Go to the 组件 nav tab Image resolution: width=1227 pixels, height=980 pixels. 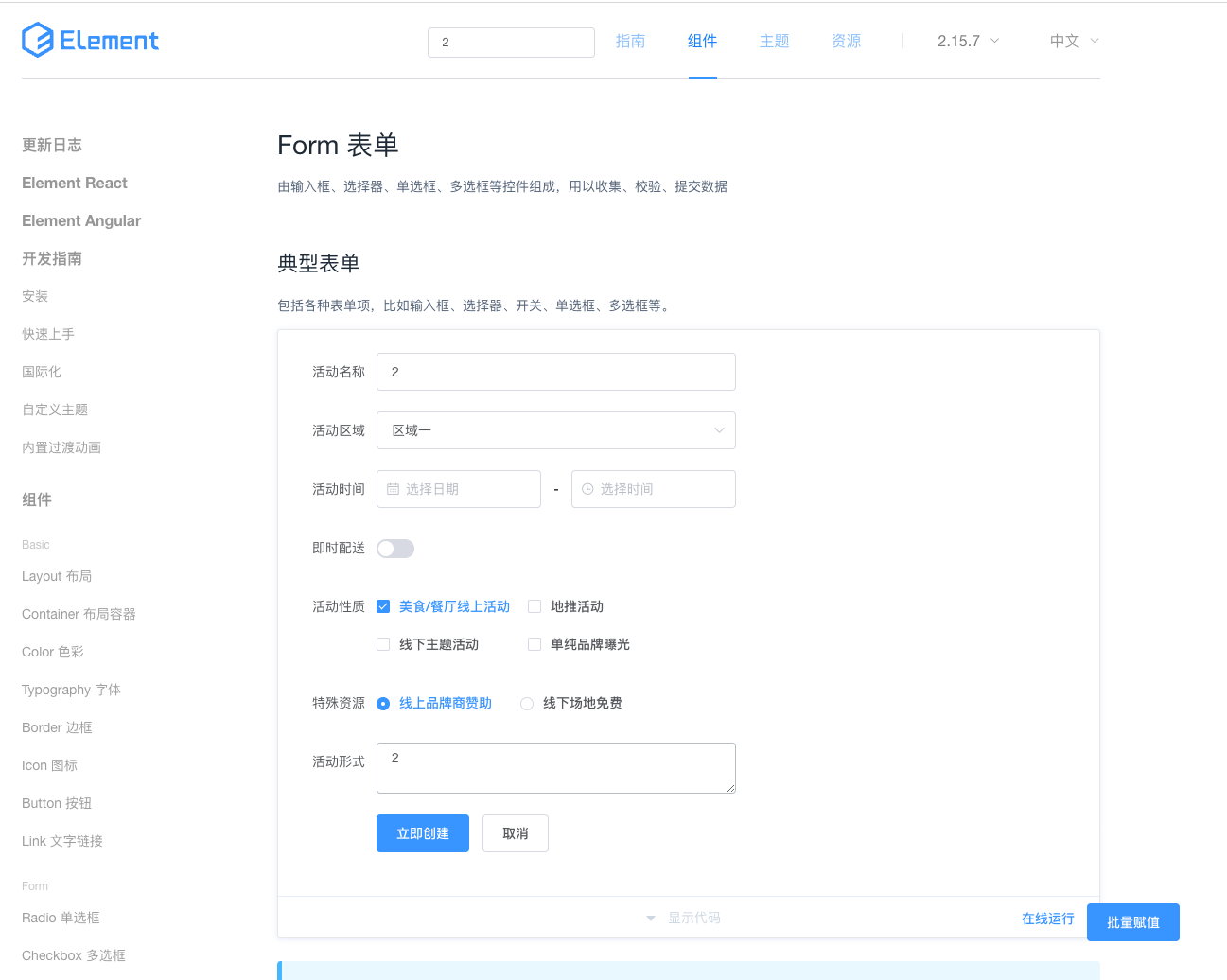(x=703, y=41)
